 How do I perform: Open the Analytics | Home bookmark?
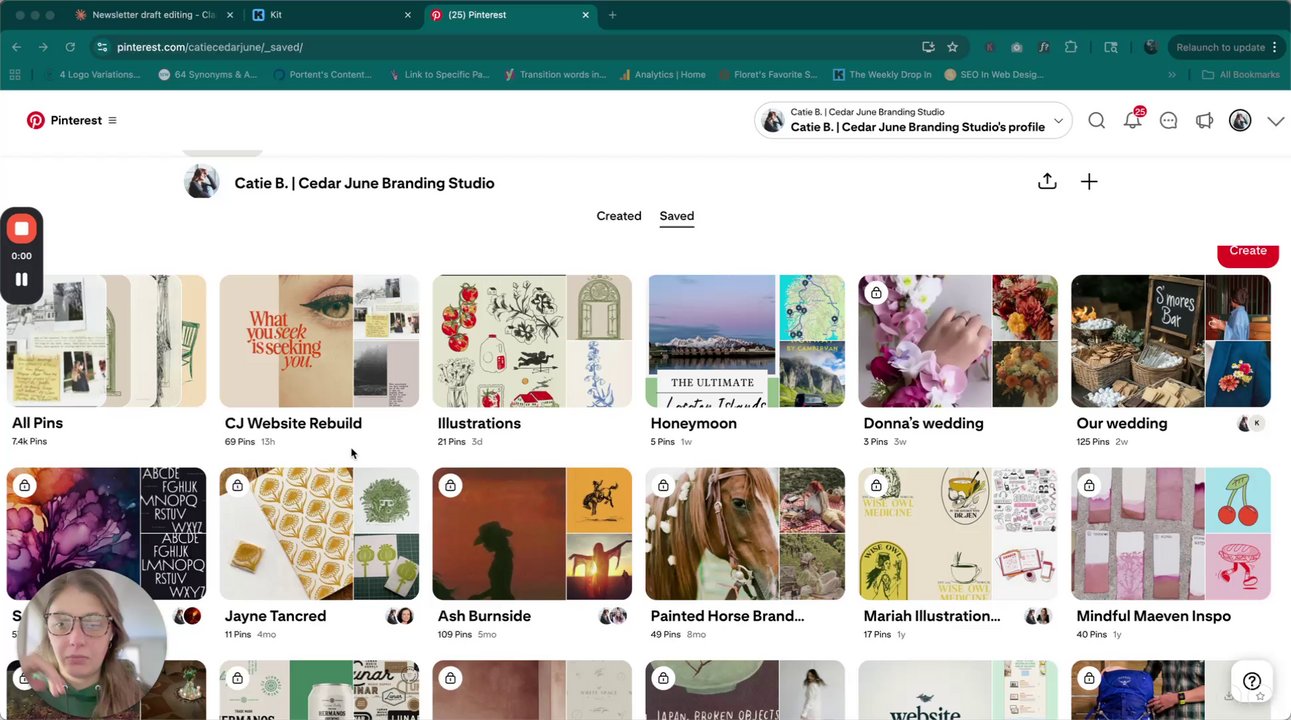[662, 74]
